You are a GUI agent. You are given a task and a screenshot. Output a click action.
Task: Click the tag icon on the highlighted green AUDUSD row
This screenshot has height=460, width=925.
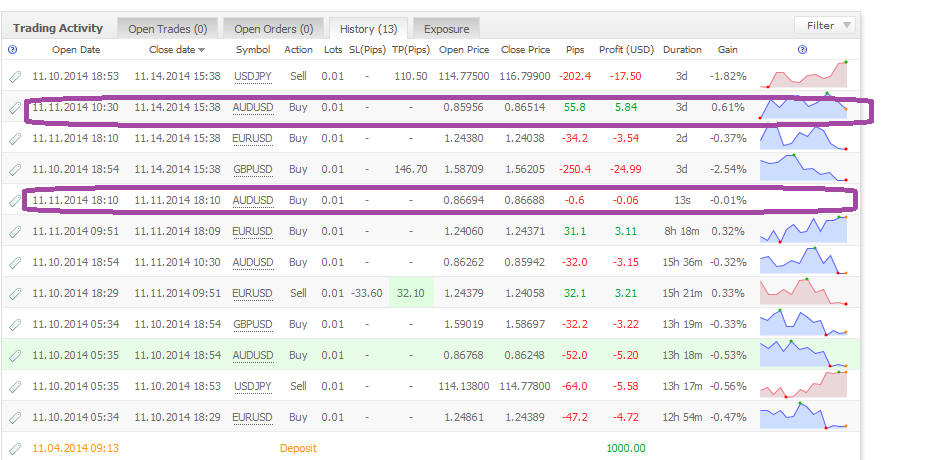click(x=15, y=355)
